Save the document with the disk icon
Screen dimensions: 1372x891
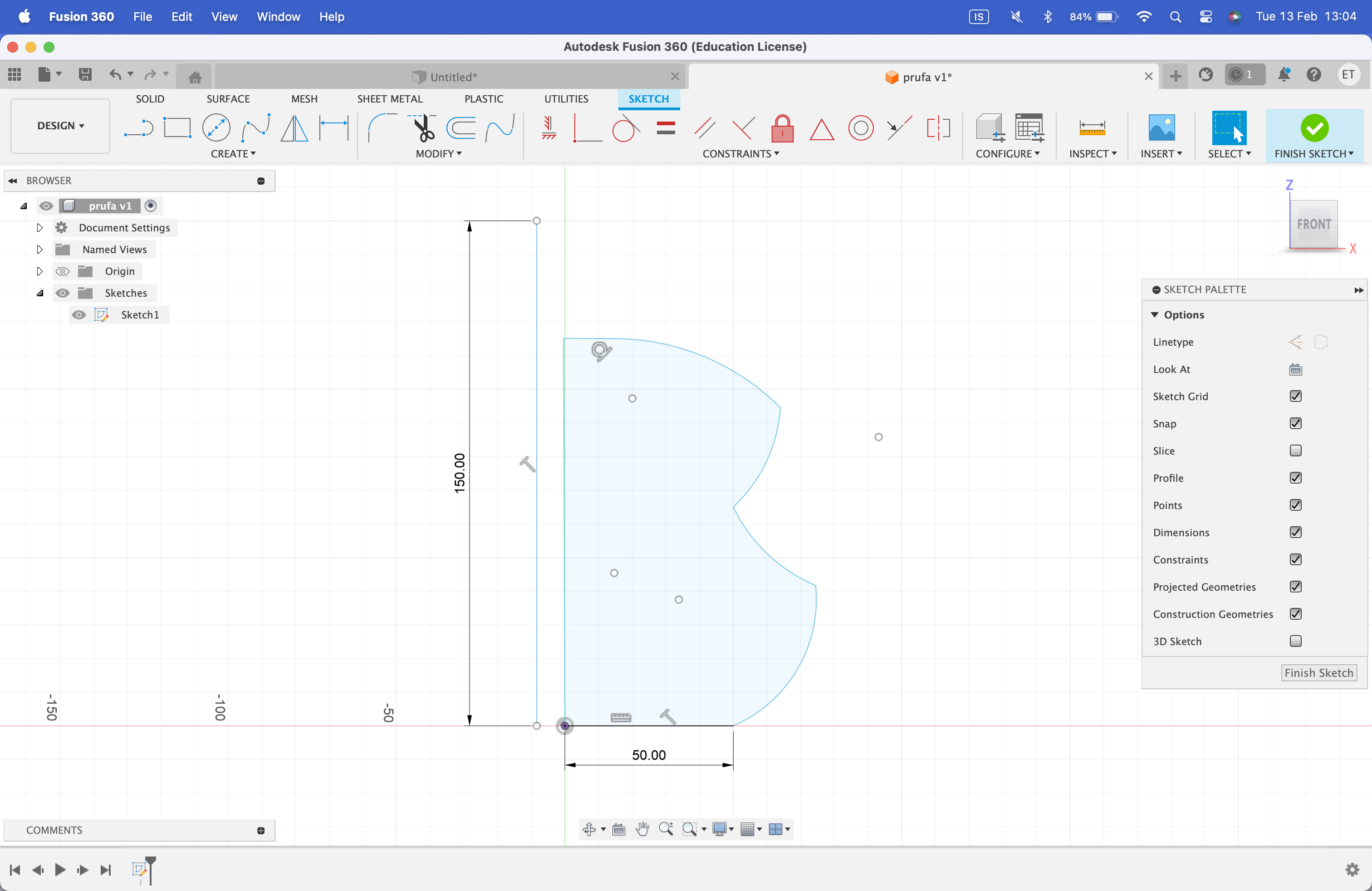pos(85,74)
